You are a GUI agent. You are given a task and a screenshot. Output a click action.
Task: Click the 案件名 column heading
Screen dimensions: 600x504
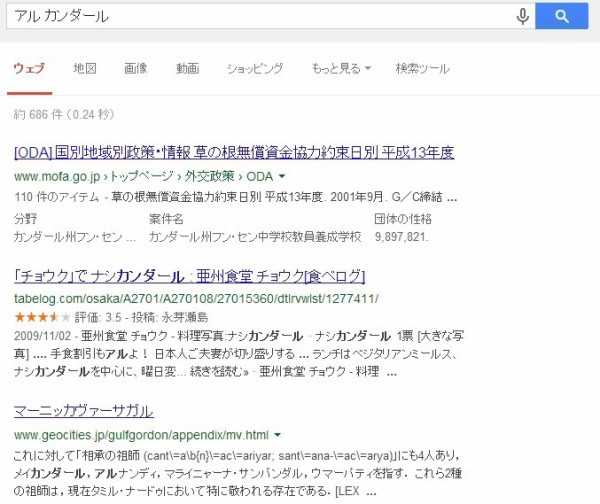pos(166,219)
